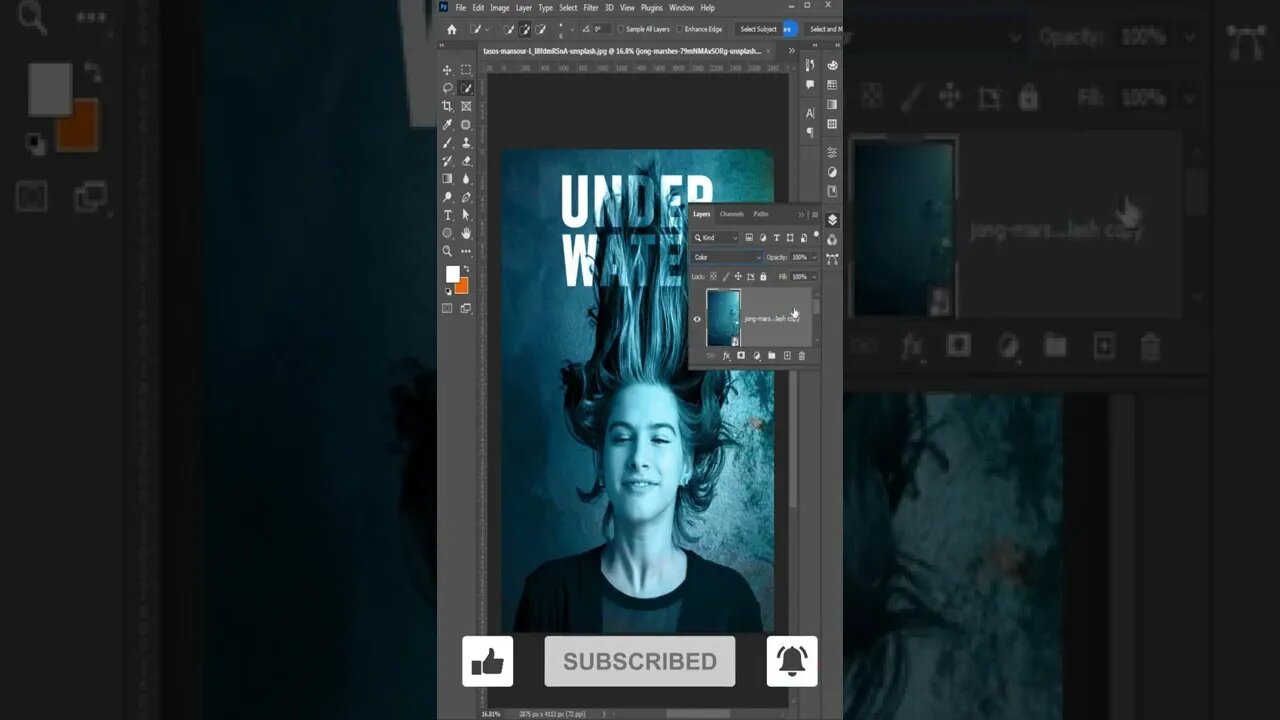Image resolution: width=1280 pixels, height=720 pixels.
Task: Enable Enhance Edge checkbox
Action: coord(680,29)
